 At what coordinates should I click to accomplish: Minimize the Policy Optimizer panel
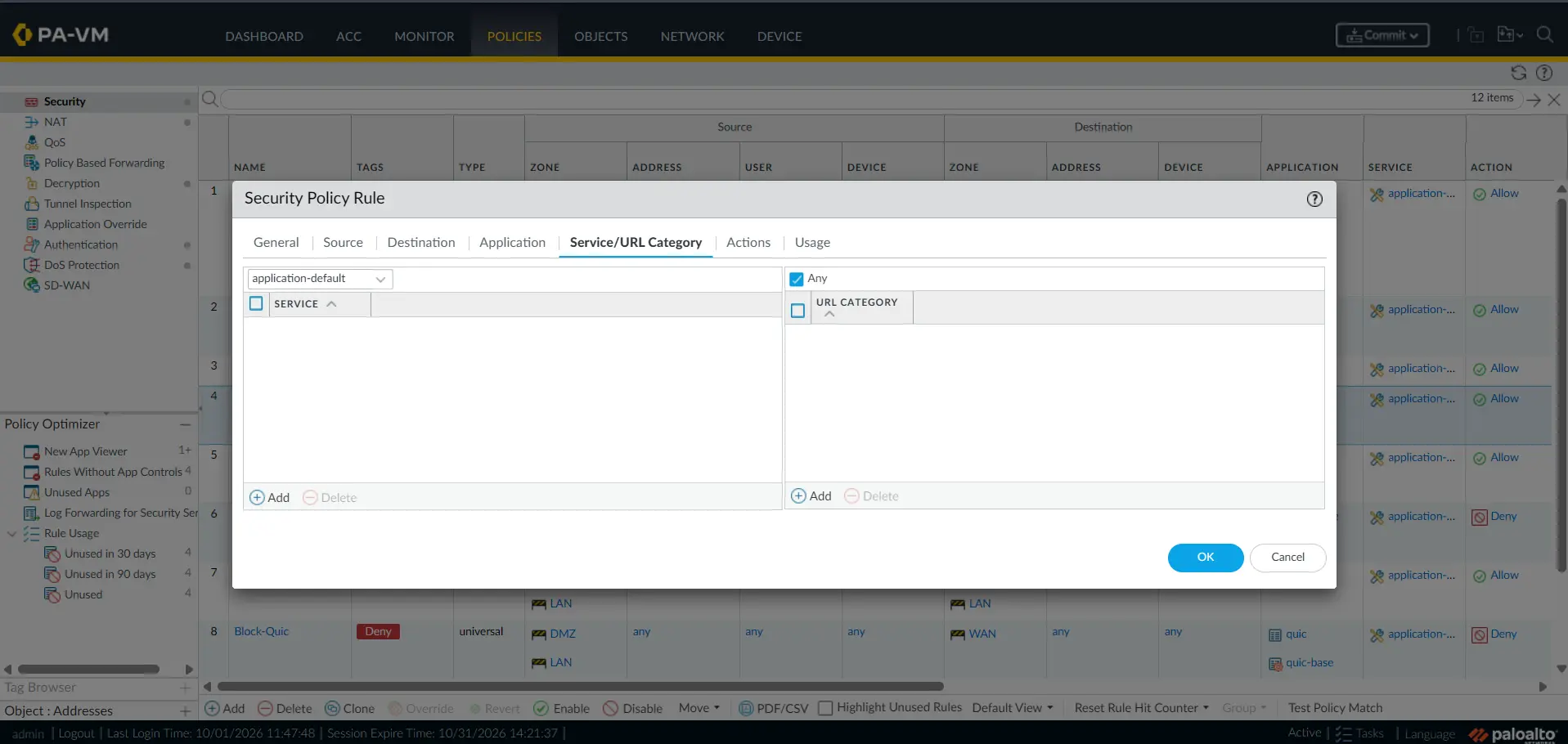click(x=186, y=424)
